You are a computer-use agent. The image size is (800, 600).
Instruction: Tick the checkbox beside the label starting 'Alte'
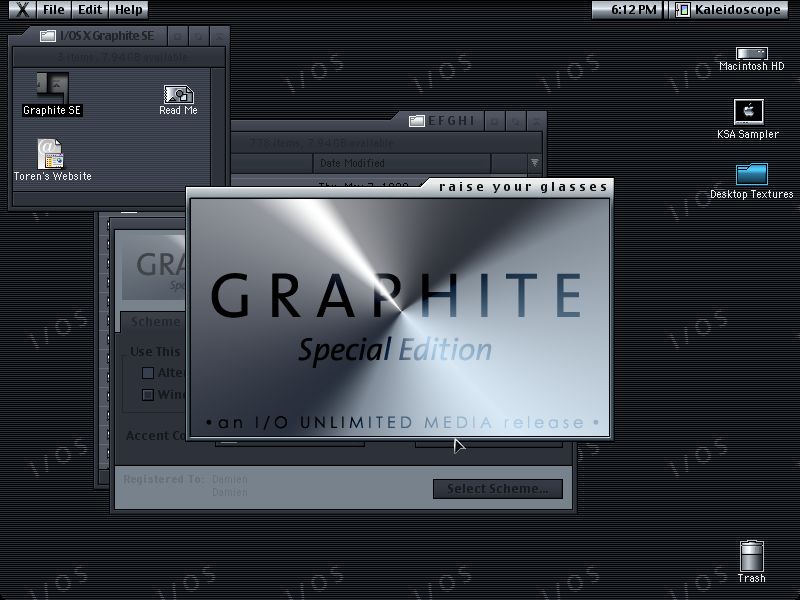tap(148, 373)
